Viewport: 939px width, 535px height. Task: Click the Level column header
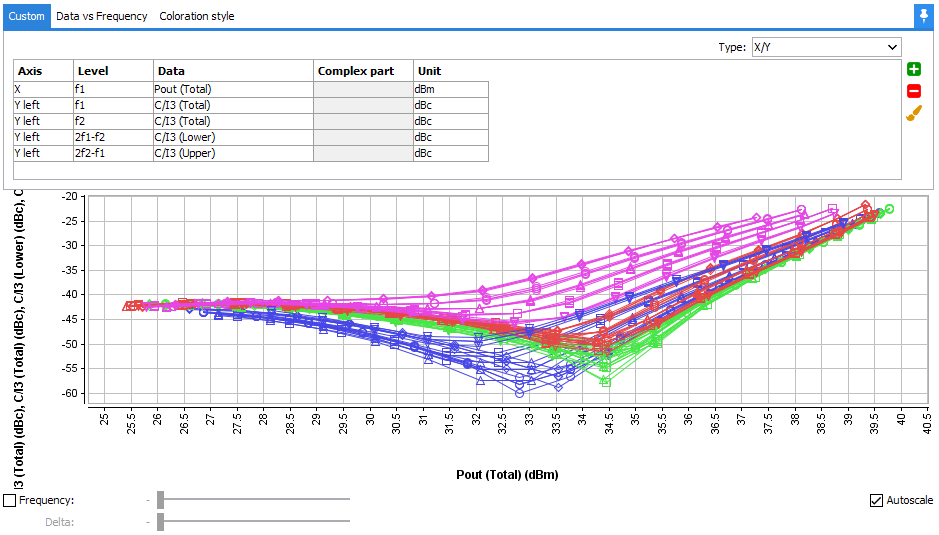click(113, 71)
